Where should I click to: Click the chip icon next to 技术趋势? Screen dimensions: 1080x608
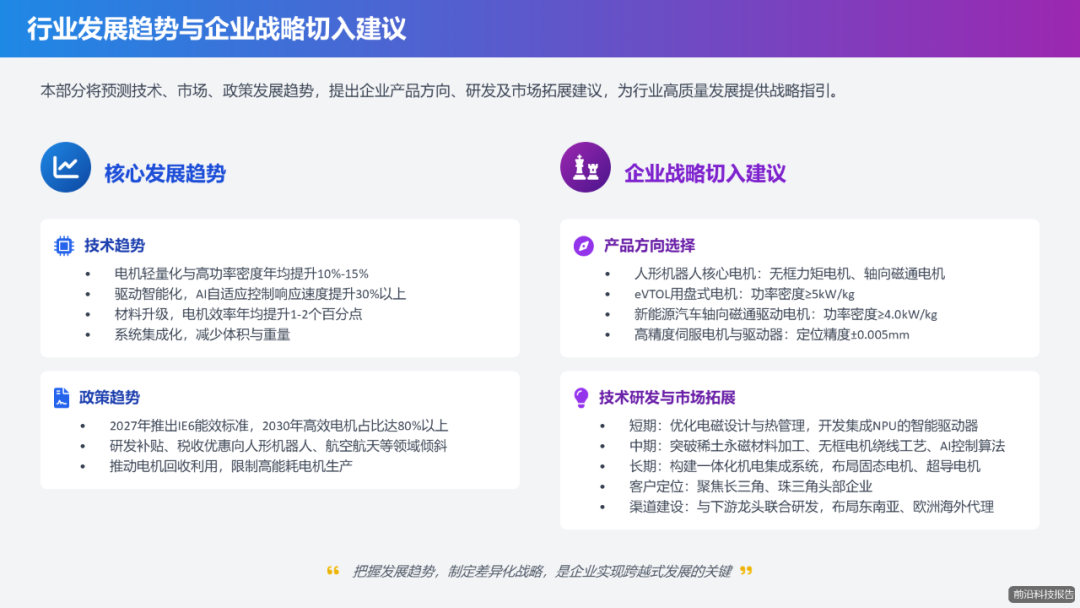pos(62,245)
